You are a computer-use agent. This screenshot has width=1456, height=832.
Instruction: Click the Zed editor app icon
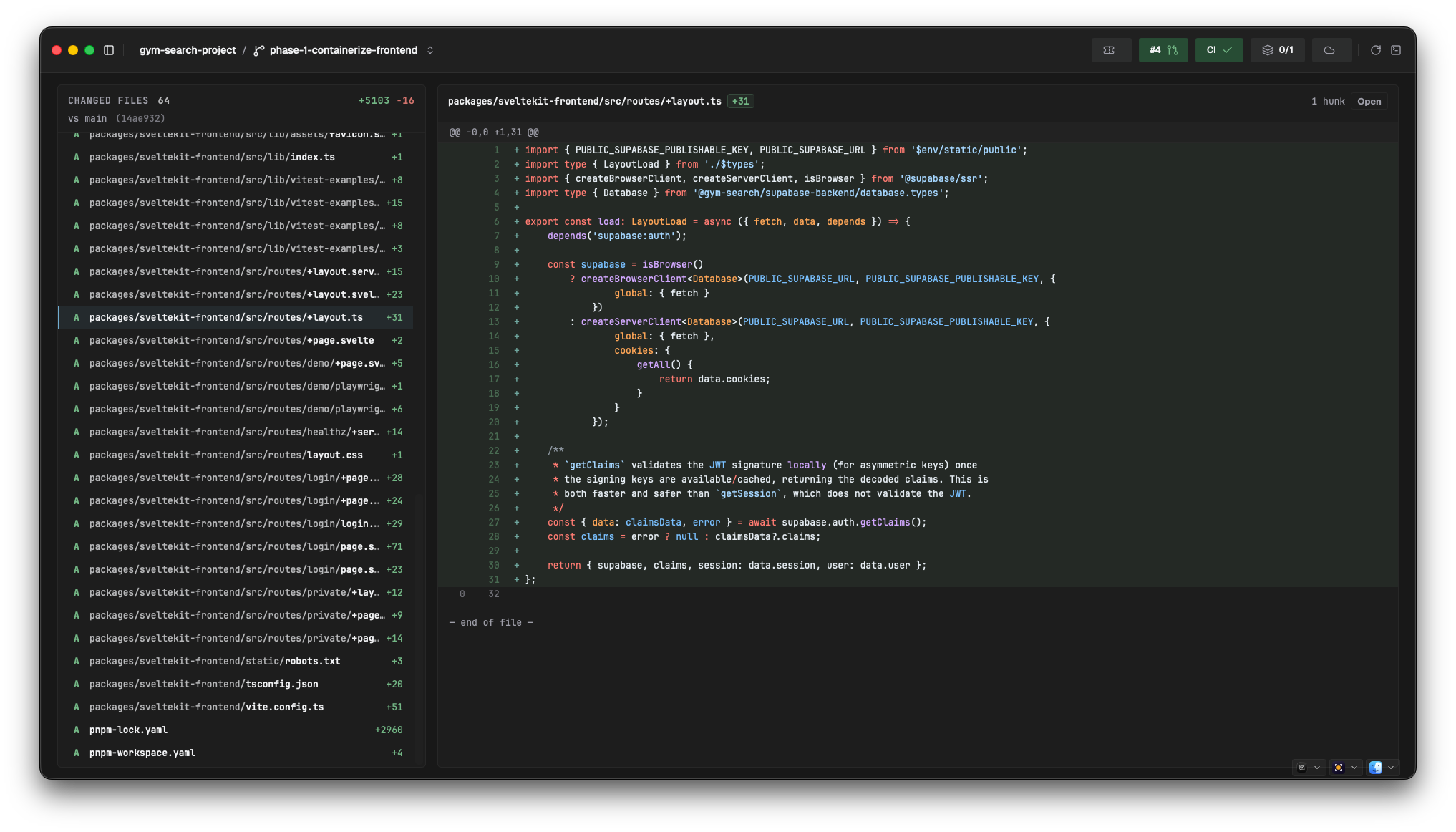coord(1301,768)
